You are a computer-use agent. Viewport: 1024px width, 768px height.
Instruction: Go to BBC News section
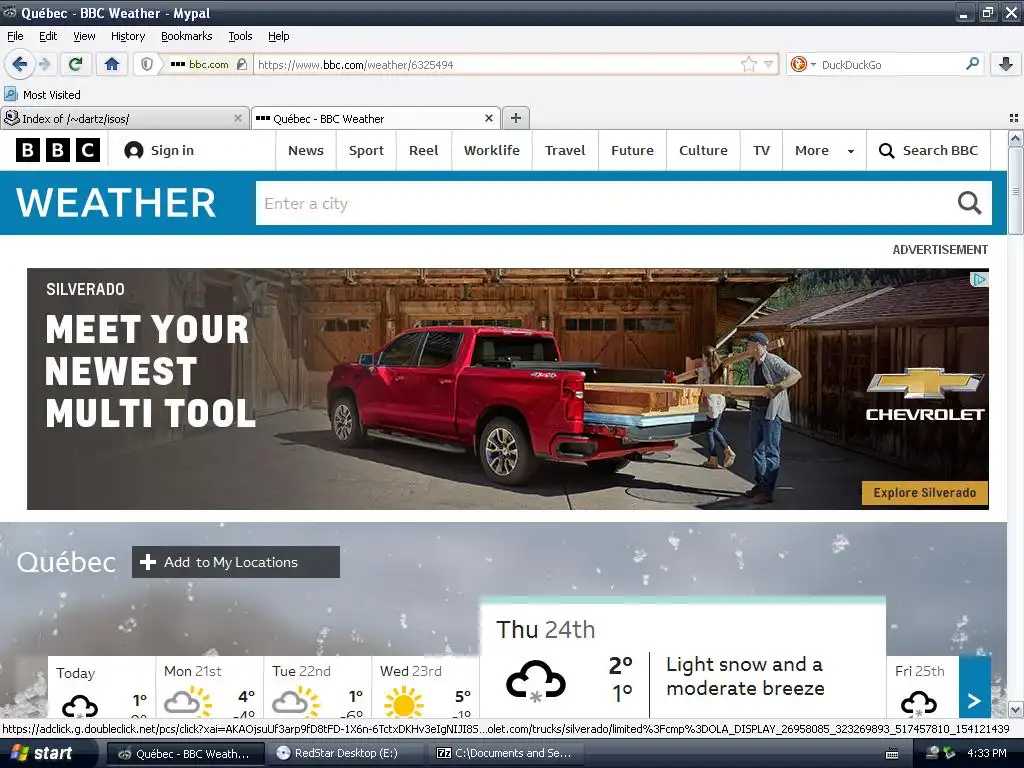click(x=306, y=150)
